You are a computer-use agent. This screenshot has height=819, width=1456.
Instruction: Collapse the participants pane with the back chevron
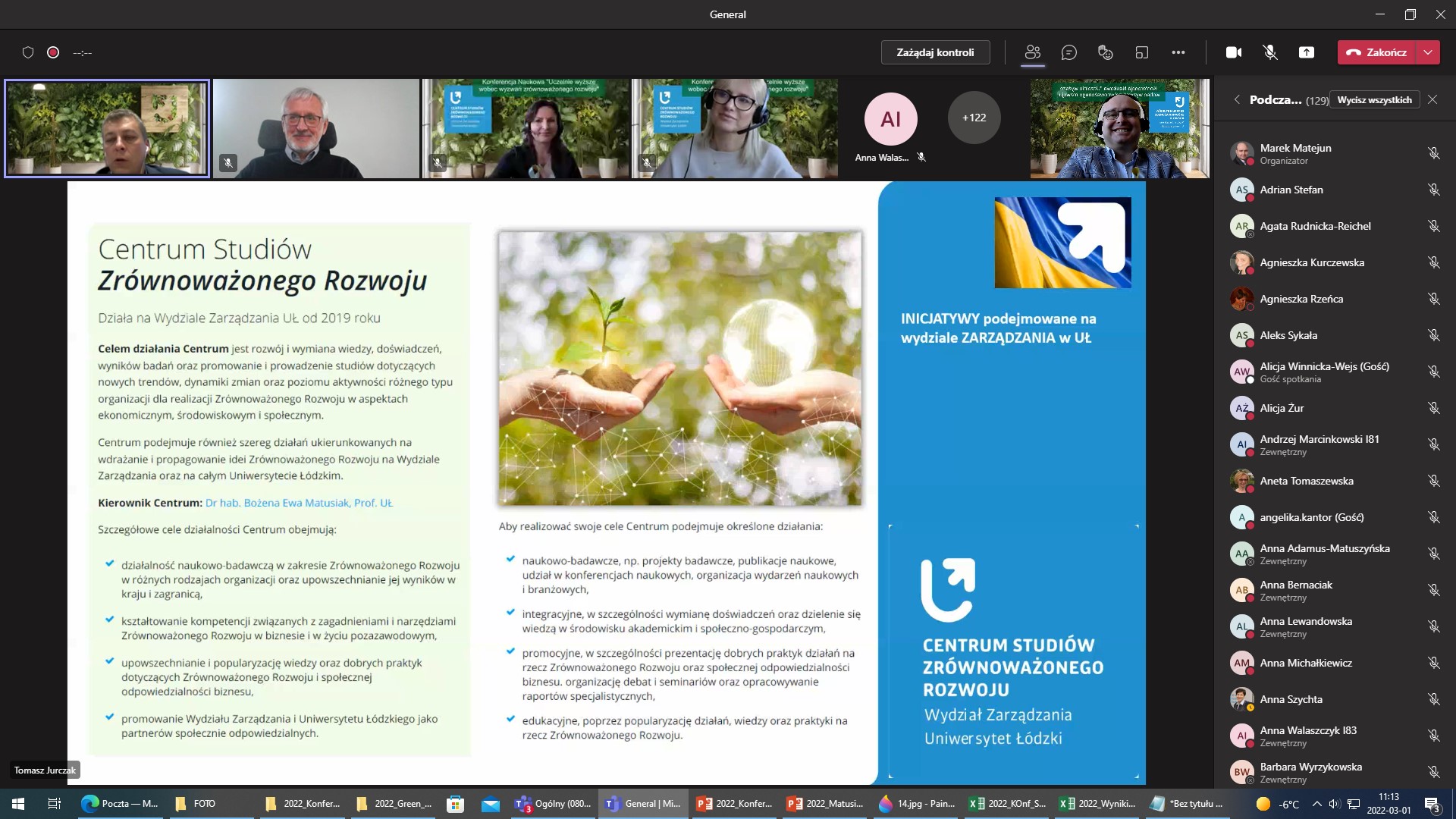[x=1236, y=99]
